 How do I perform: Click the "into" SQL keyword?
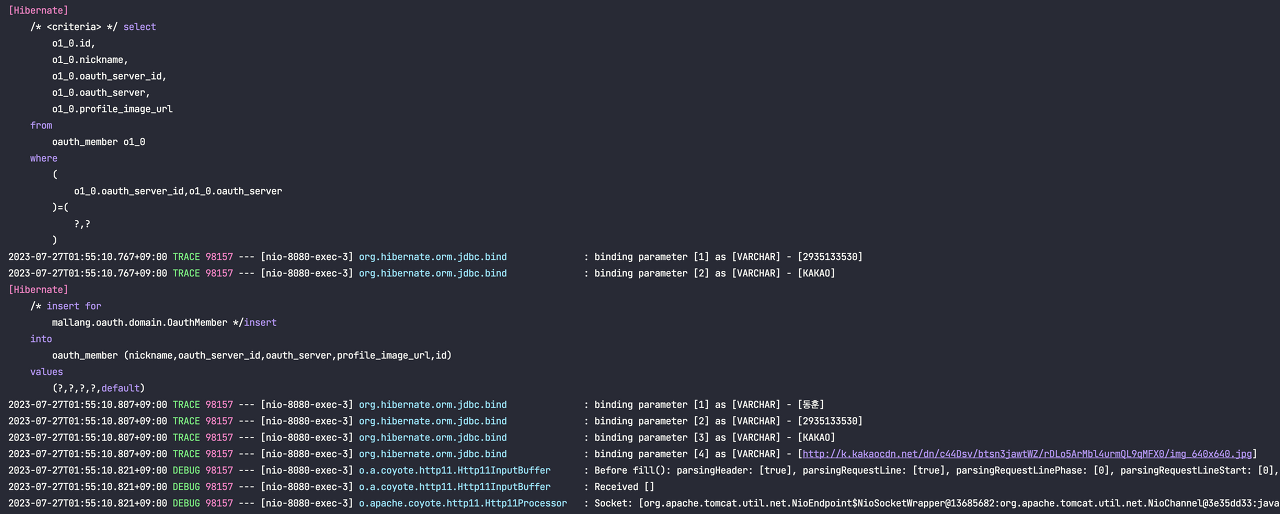(x=41, y=339)
